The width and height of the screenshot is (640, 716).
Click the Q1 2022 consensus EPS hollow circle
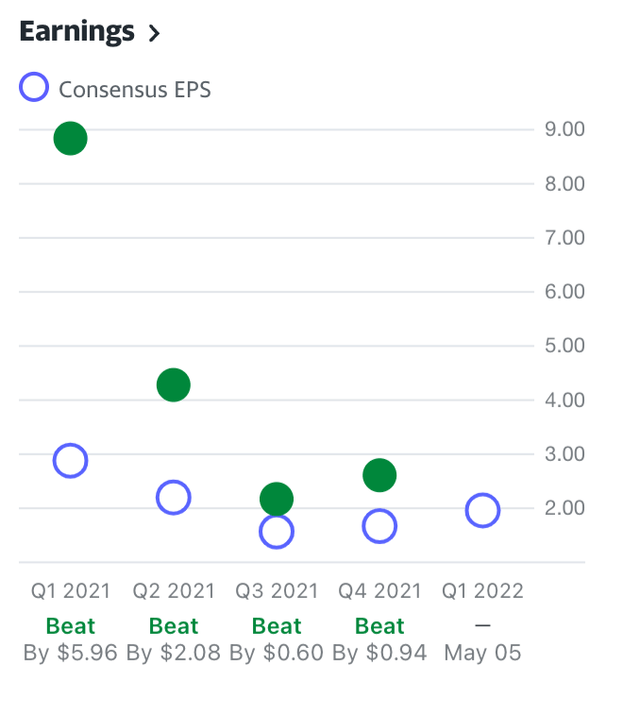pos(482,511)
